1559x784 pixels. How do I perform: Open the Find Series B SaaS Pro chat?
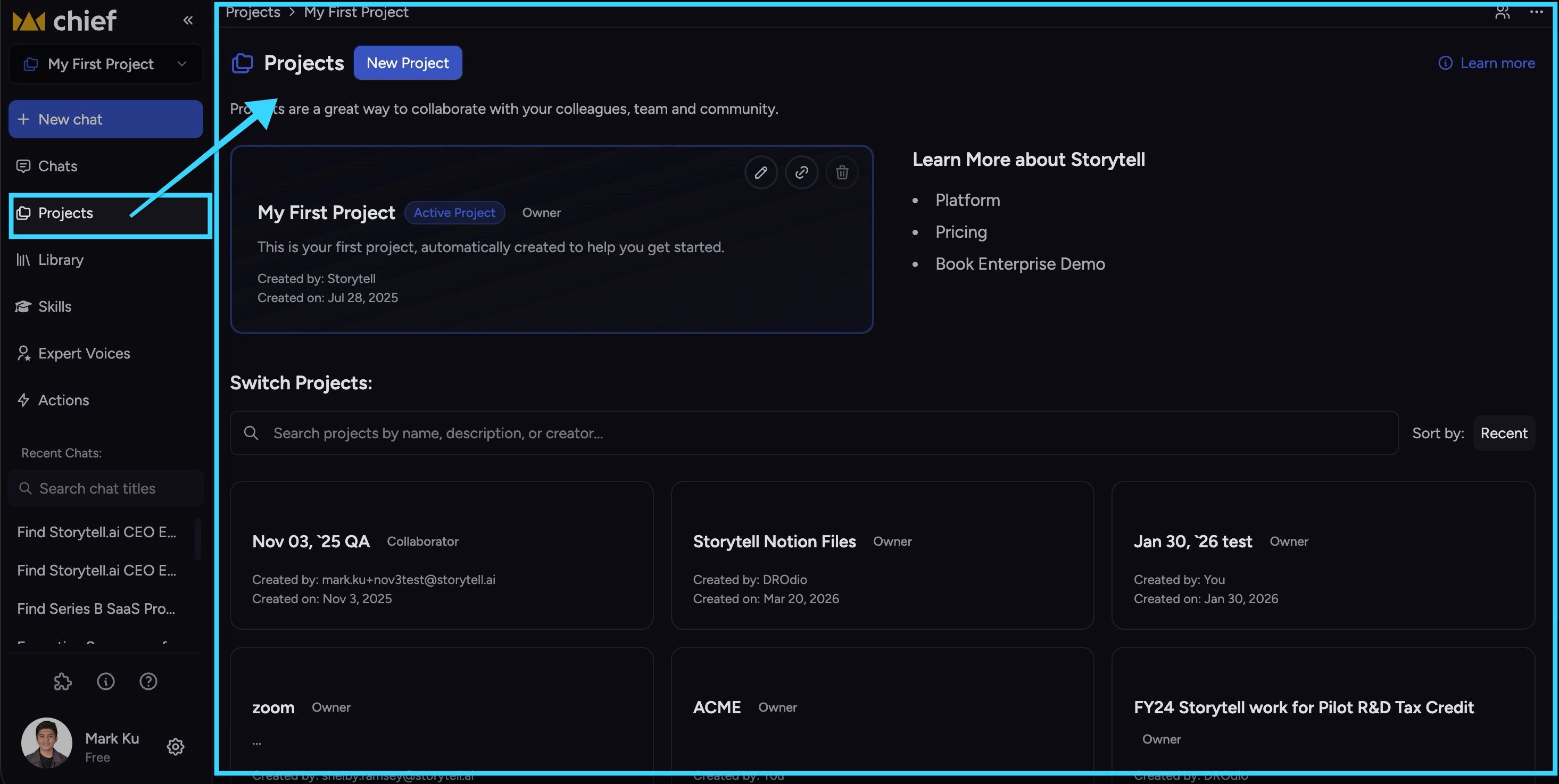click(x=96, y=609)
